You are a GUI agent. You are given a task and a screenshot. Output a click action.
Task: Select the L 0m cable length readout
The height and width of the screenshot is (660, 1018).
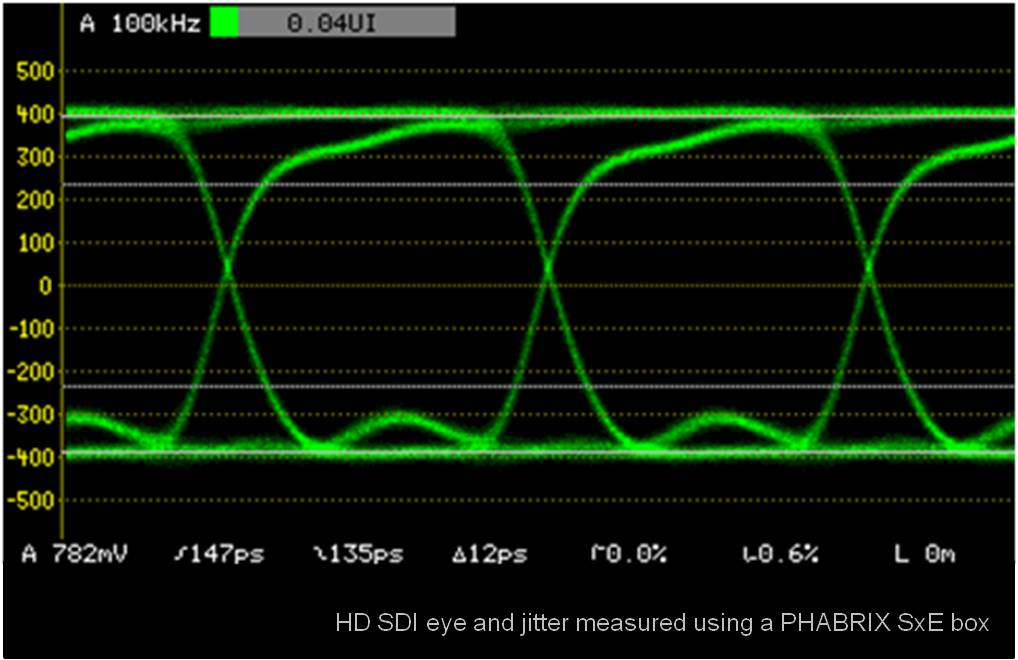924,553
